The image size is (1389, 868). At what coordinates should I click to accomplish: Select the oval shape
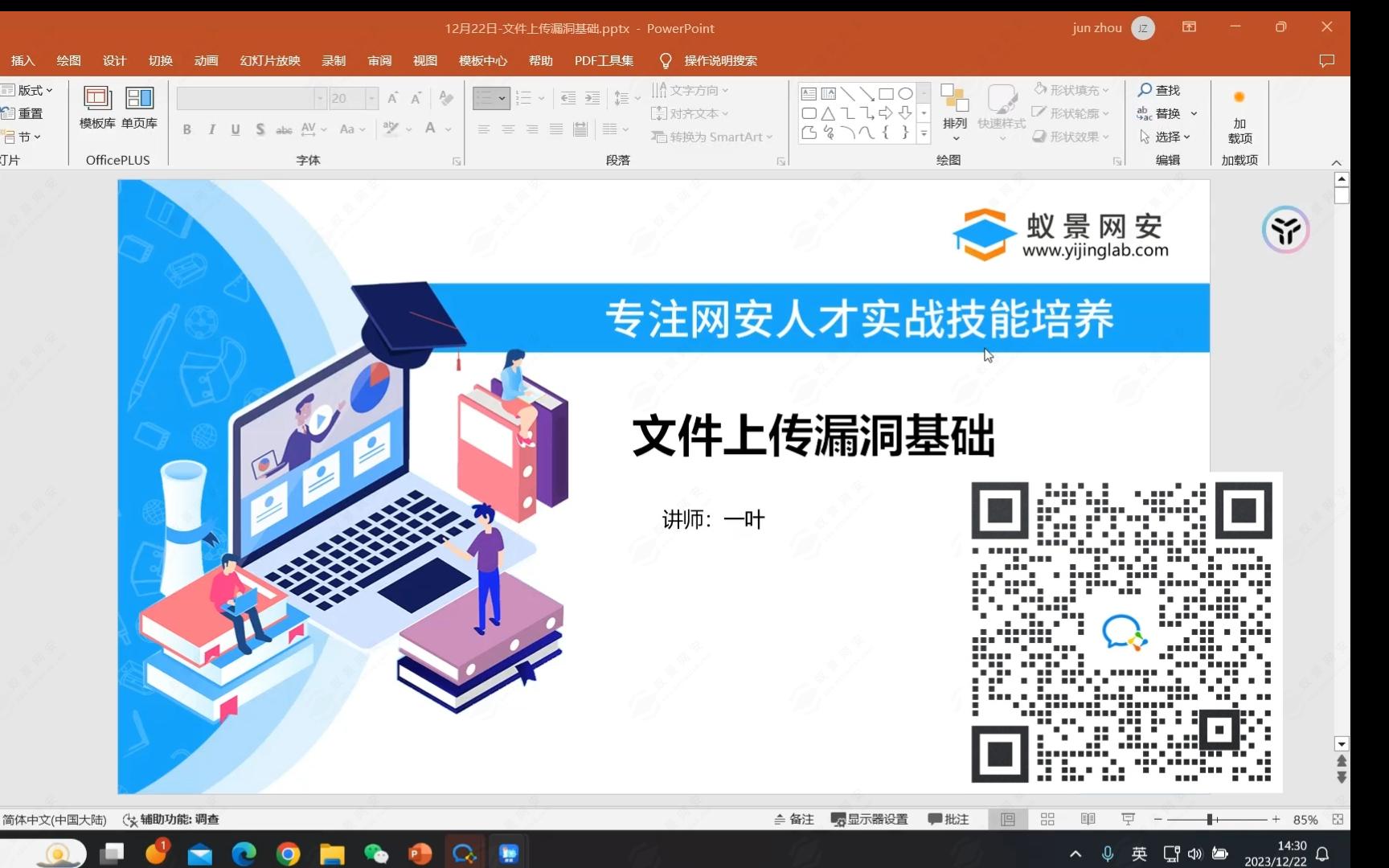click(906, 93)
